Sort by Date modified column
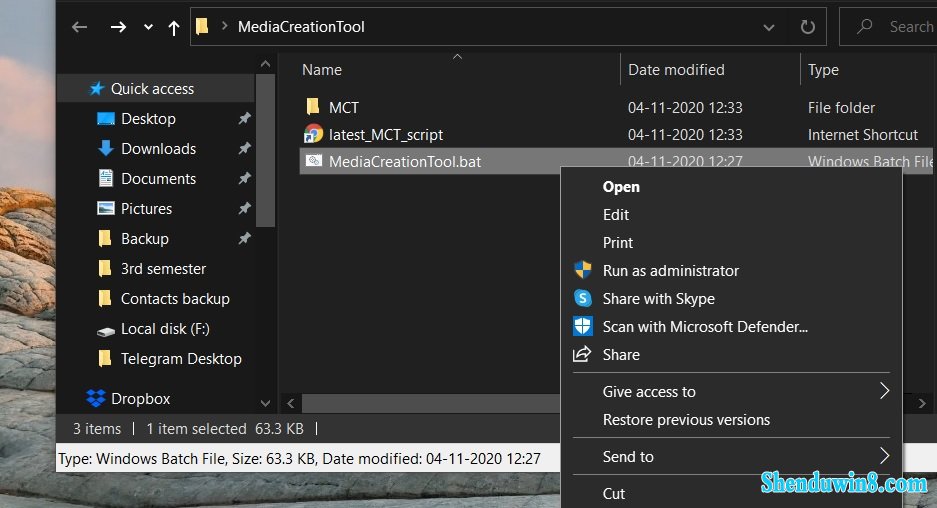 point(676,70)
